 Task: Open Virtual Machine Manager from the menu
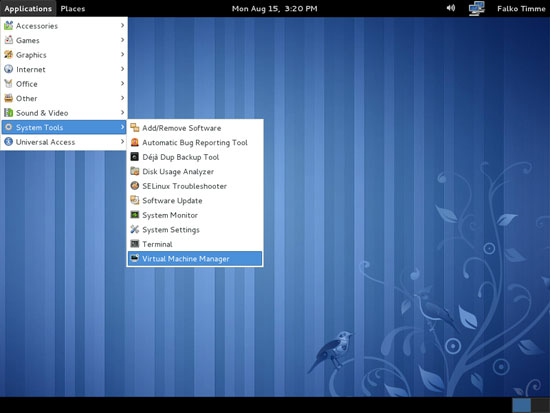click(195, 259)
